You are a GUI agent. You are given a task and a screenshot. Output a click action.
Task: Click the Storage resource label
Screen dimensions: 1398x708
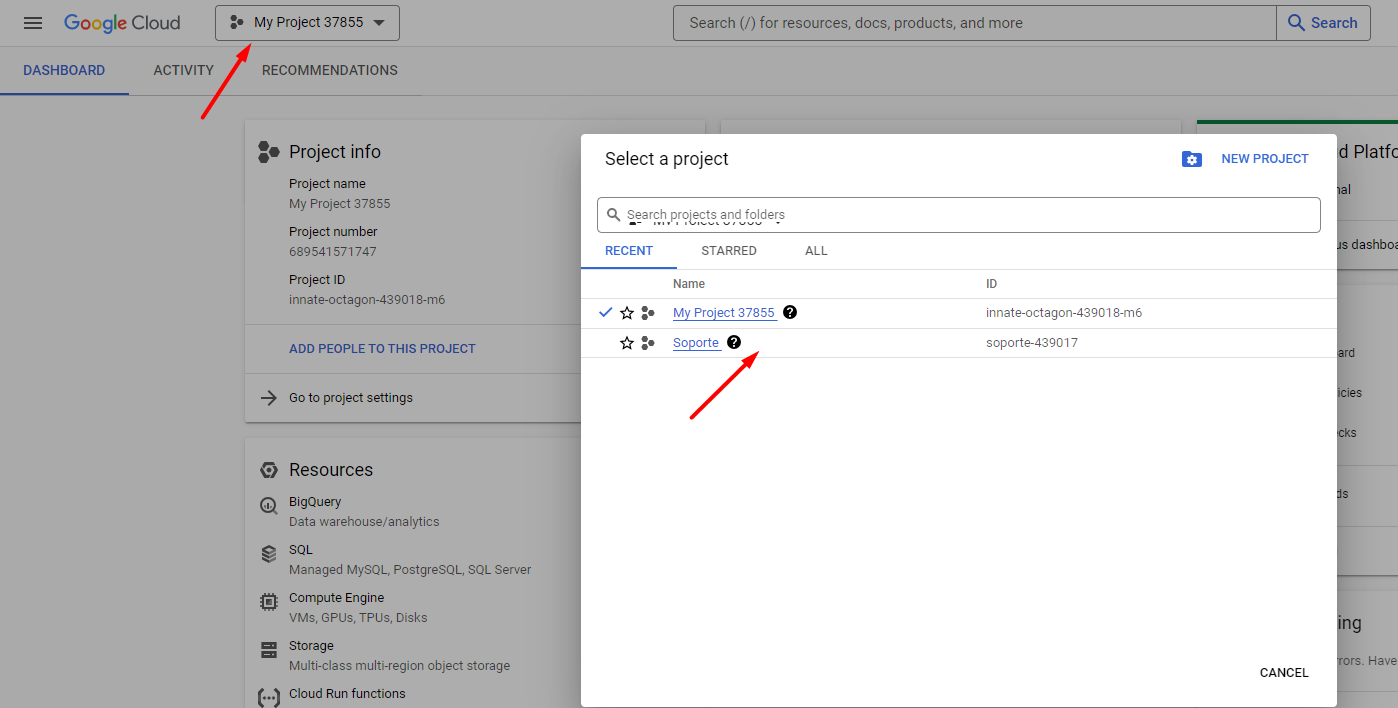pyautogui.click(x=311, y=646)
